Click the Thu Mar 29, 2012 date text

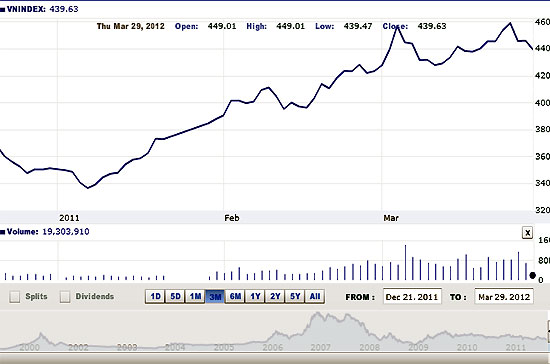click(130, 26)
